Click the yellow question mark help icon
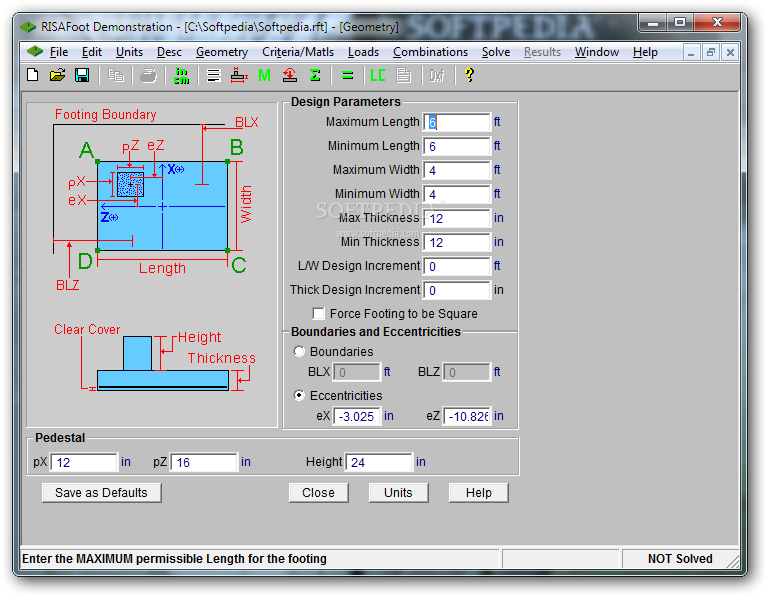768x597 pixels. pos(469,74)
